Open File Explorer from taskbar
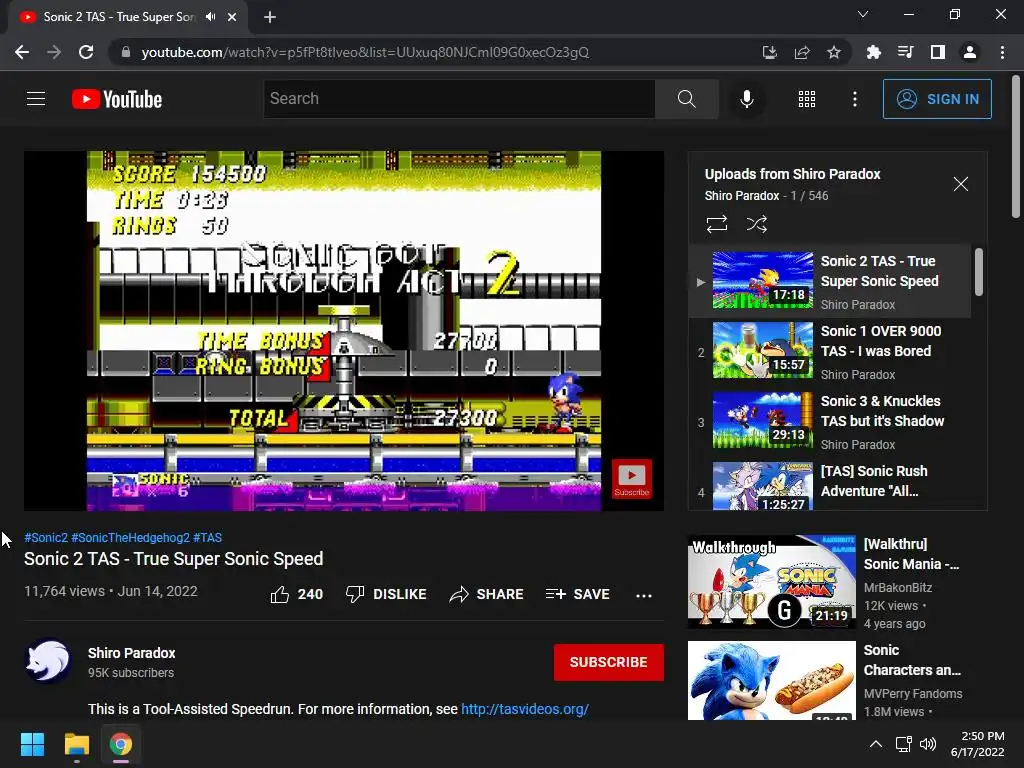 [x=76, y=744]
